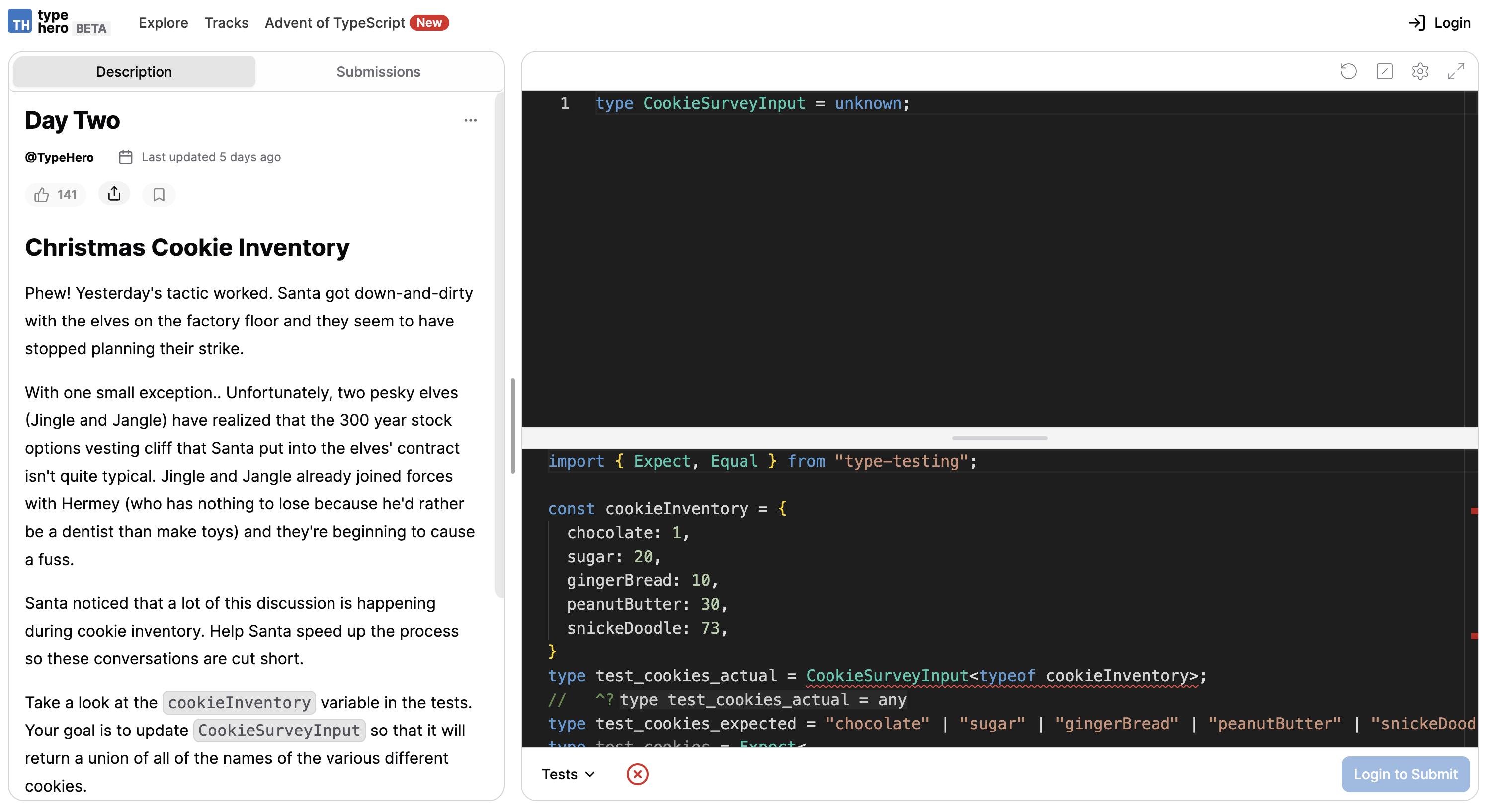
Task: Share the Day Two challenge
Action: pyautogui.click(x=114, y=194)
